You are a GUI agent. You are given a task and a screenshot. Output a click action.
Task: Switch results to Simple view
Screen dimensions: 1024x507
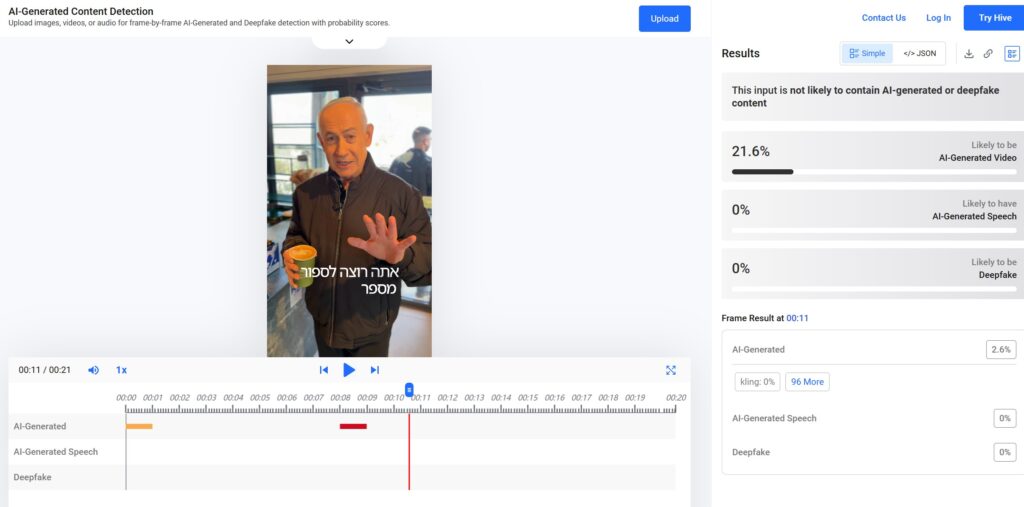click(x=867, y=54)
